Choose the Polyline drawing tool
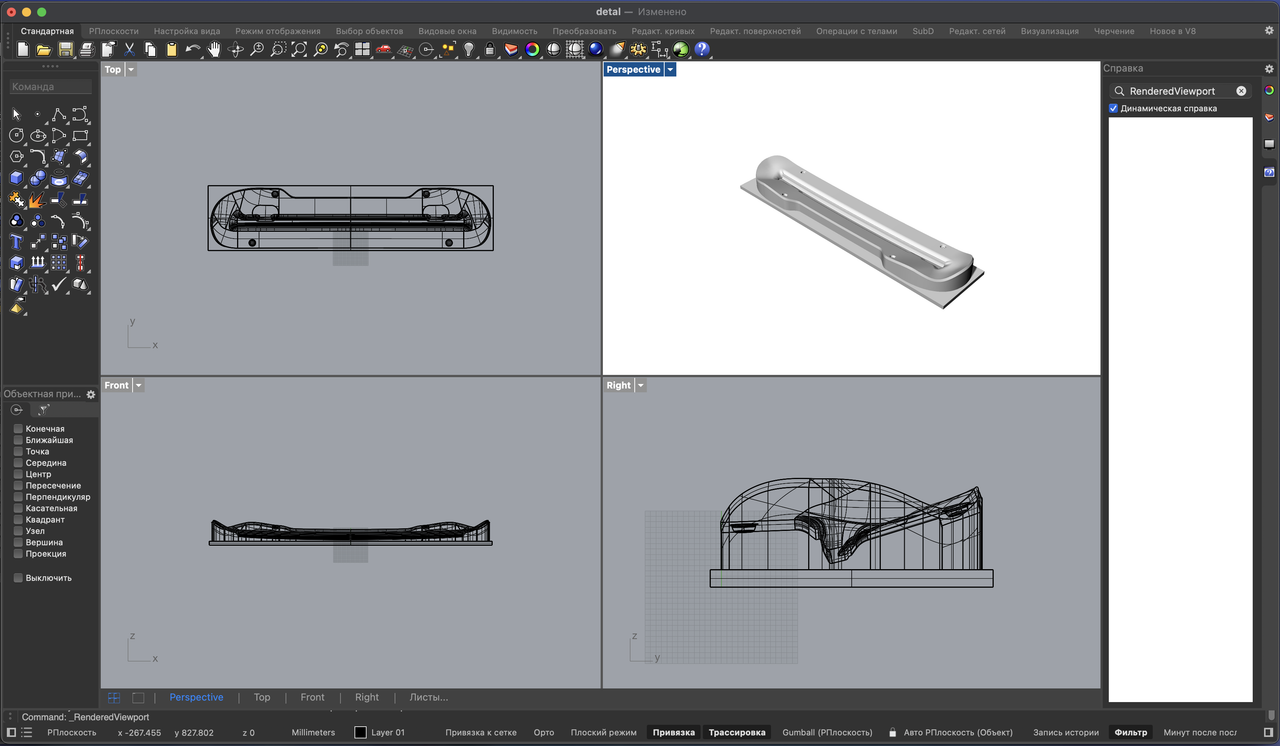 pyautogui.click(x=59, y=114)
